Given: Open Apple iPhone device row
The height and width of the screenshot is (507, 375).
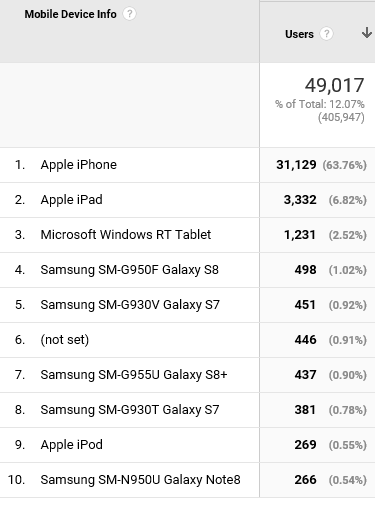Looking at the screenshot, I should point(79,165).
